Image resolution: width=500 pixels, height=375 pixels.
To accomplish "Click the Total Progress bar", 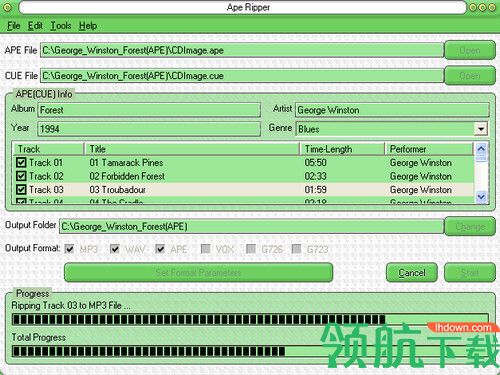I will pyautogui.click(x=250, y=351).
